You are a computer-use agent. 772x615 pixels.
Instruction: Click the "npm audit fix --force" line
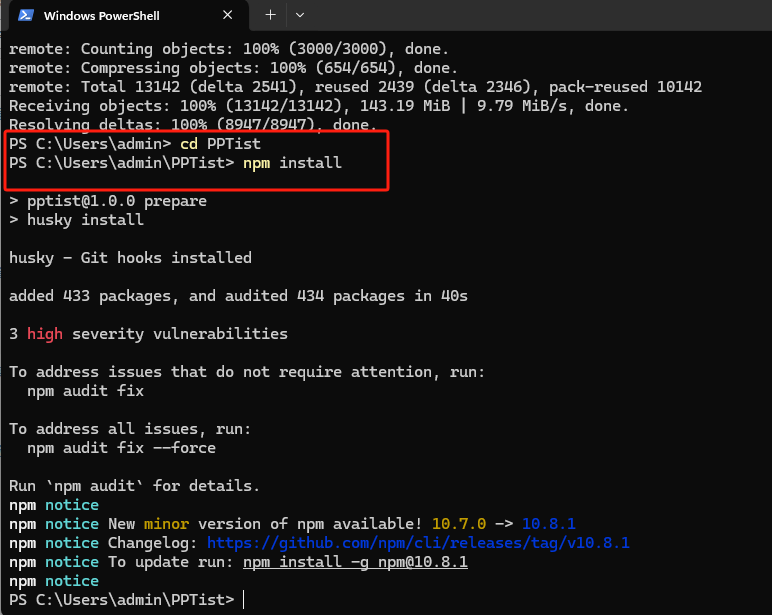click(x=121, y=448)
